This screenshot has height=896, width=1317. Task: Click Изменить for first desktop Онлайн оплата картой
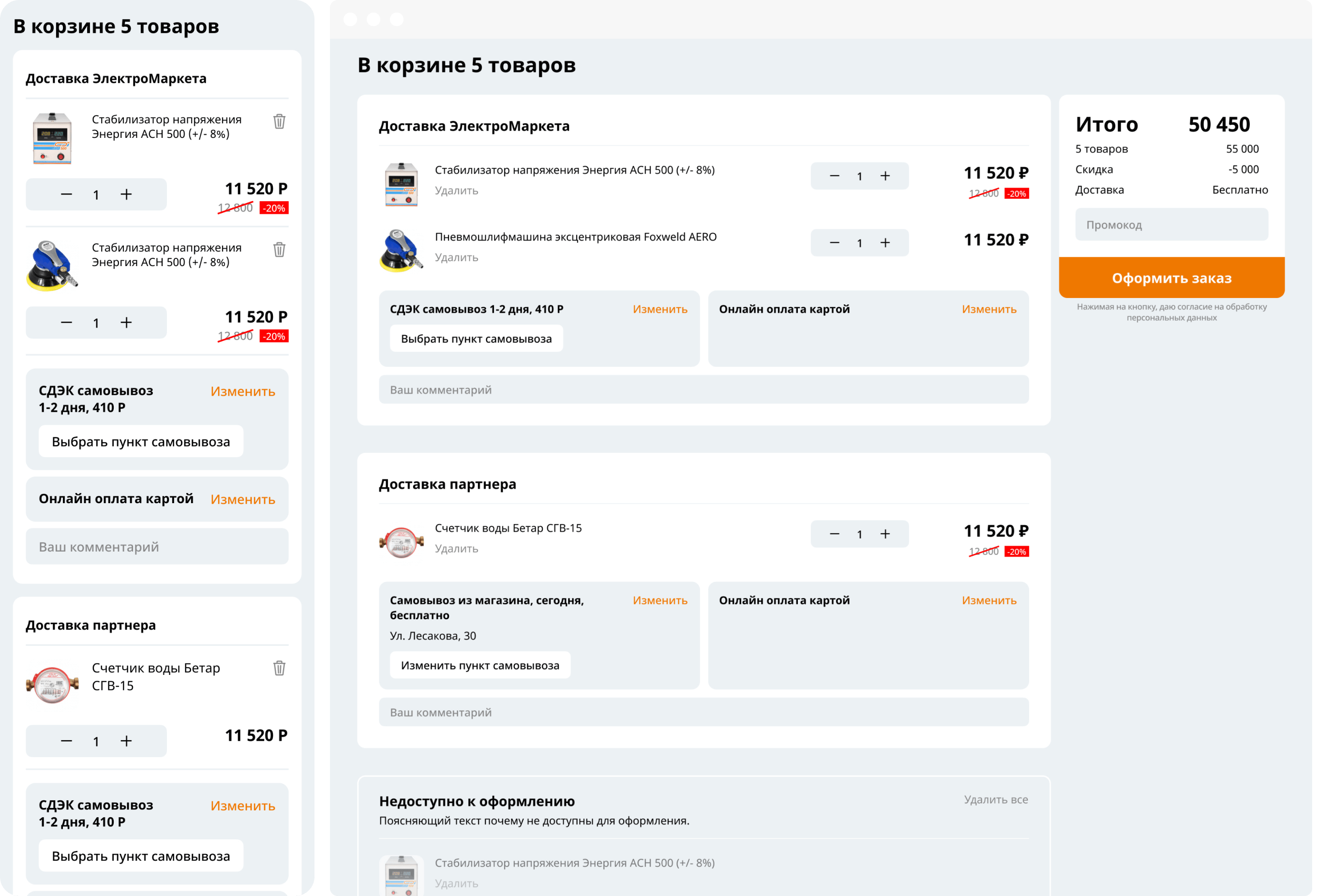click(x=989, y=310)
